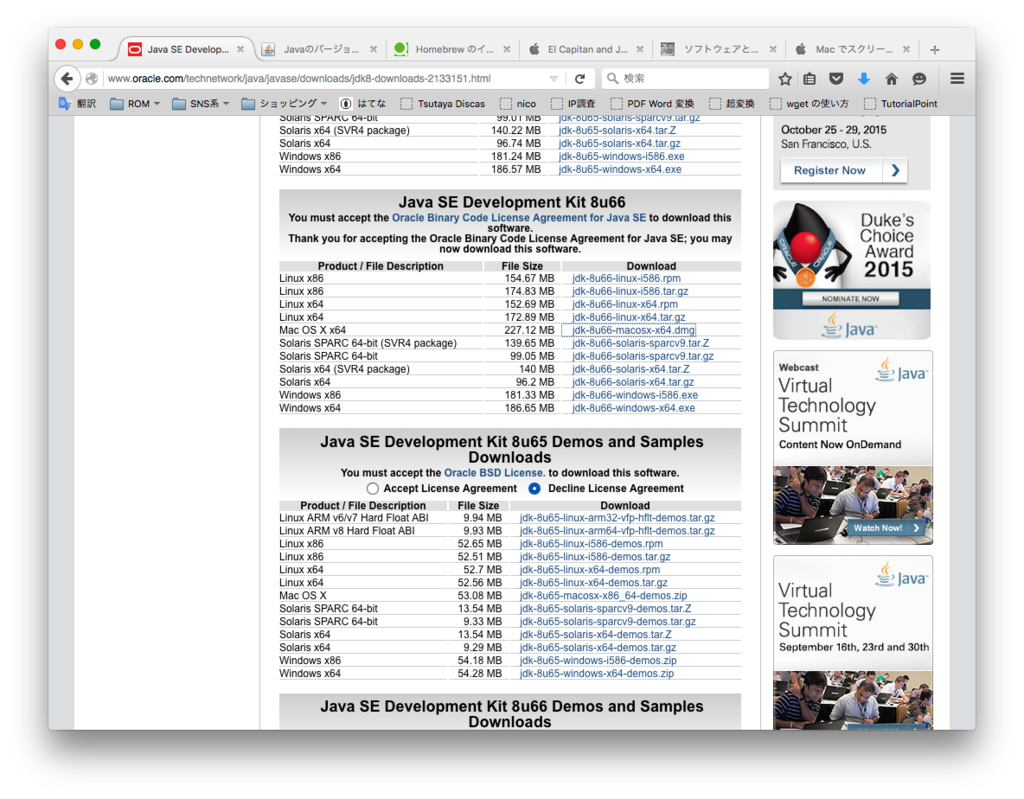Click the search magnifier icon

coord(613,78)
